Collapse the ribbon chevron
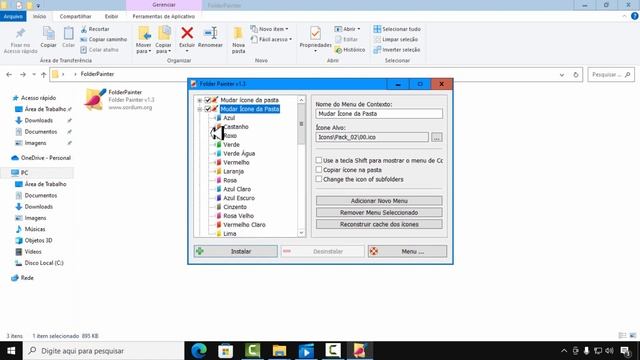Screen dimensions: 640x360 click(624, 16)
